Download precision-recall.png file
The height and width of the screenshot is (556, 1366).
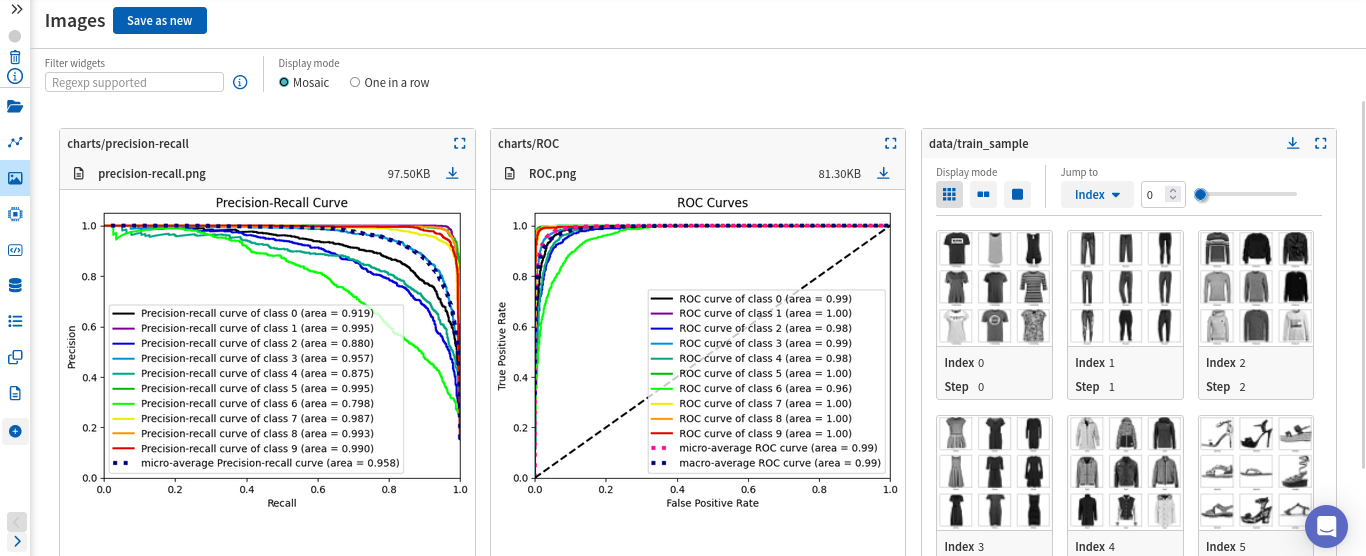(452, 173)
